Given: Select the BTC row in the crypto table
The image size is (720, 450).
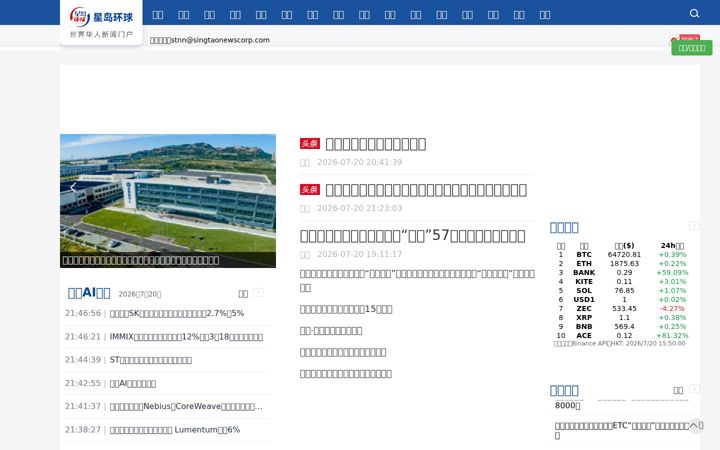Looking at the screenshot, I should [x=622, y=254].
